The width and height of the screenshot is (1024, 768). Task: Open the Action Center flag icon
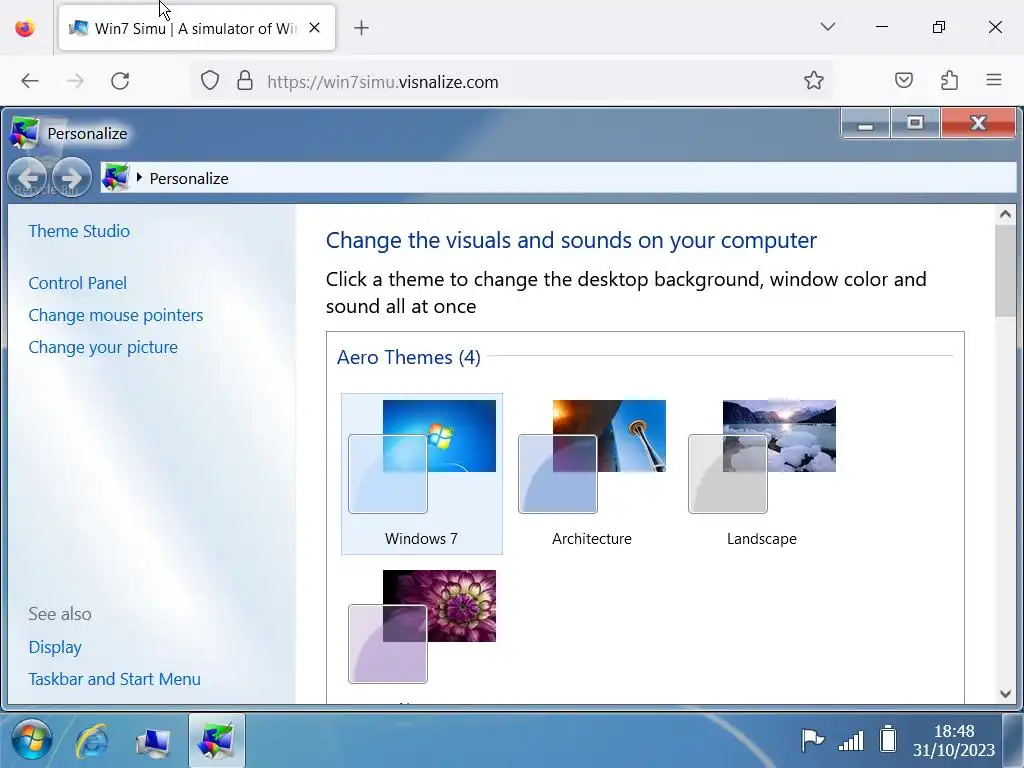click(x=812, y=740)
